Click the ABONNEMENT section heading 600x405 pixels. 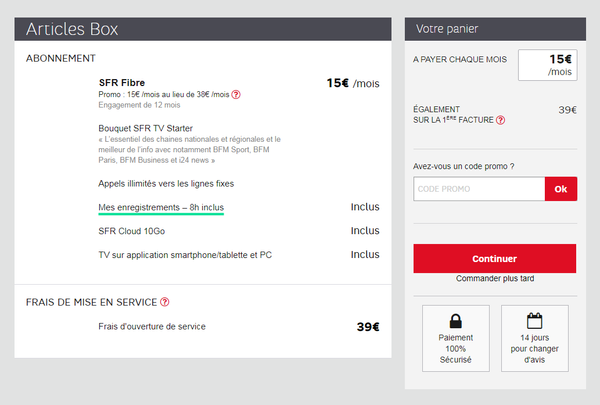click(61, 59)
